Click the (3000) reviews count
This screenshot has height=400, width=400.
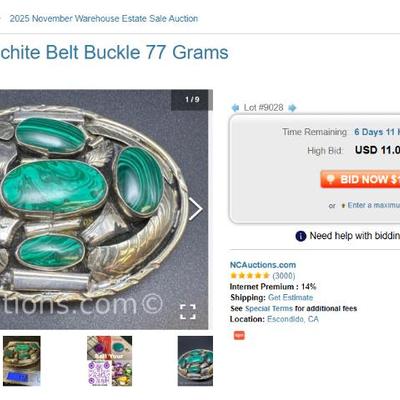(x=284, y=276)
